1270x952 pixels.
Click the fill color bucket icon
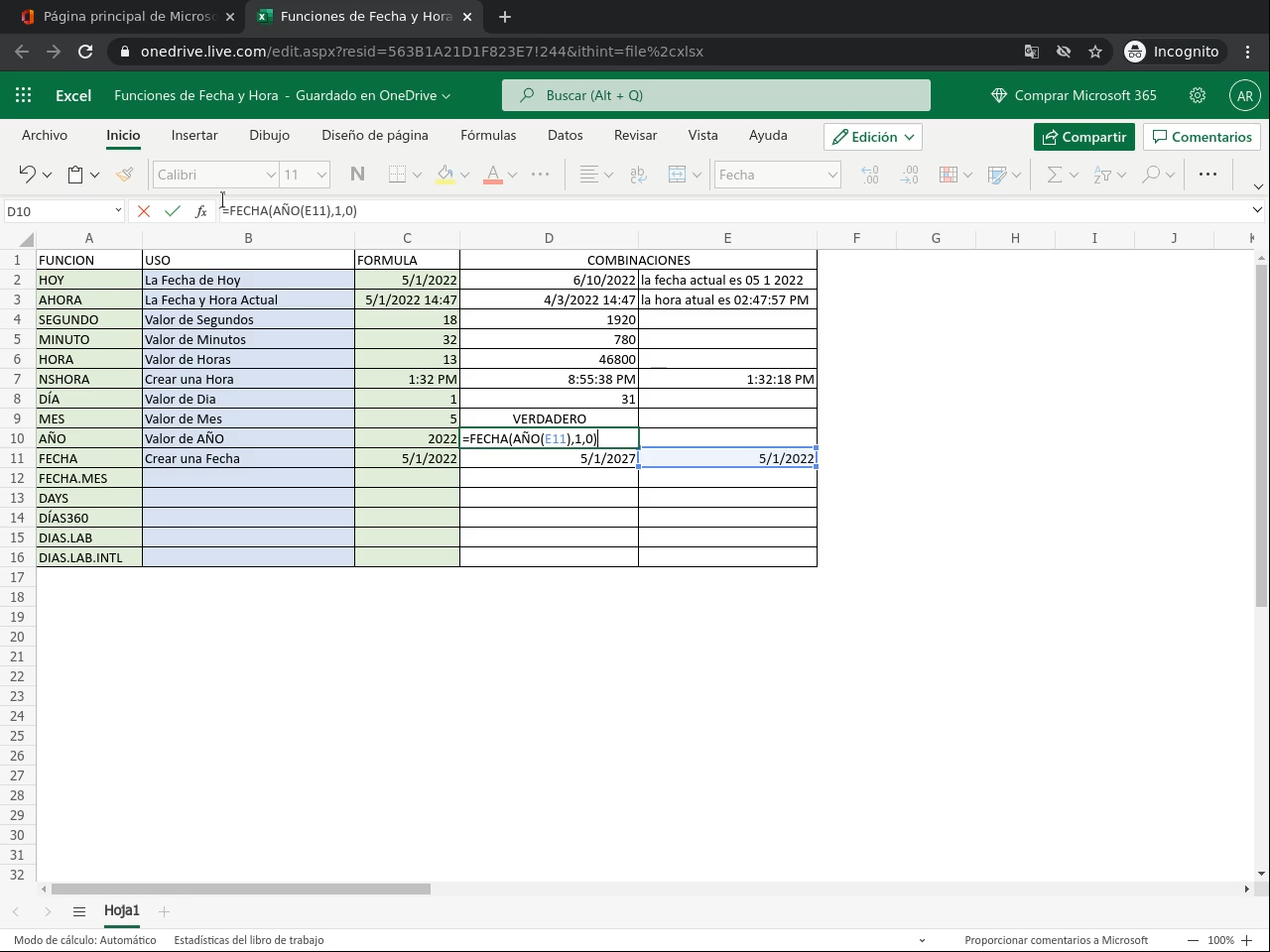445,175
